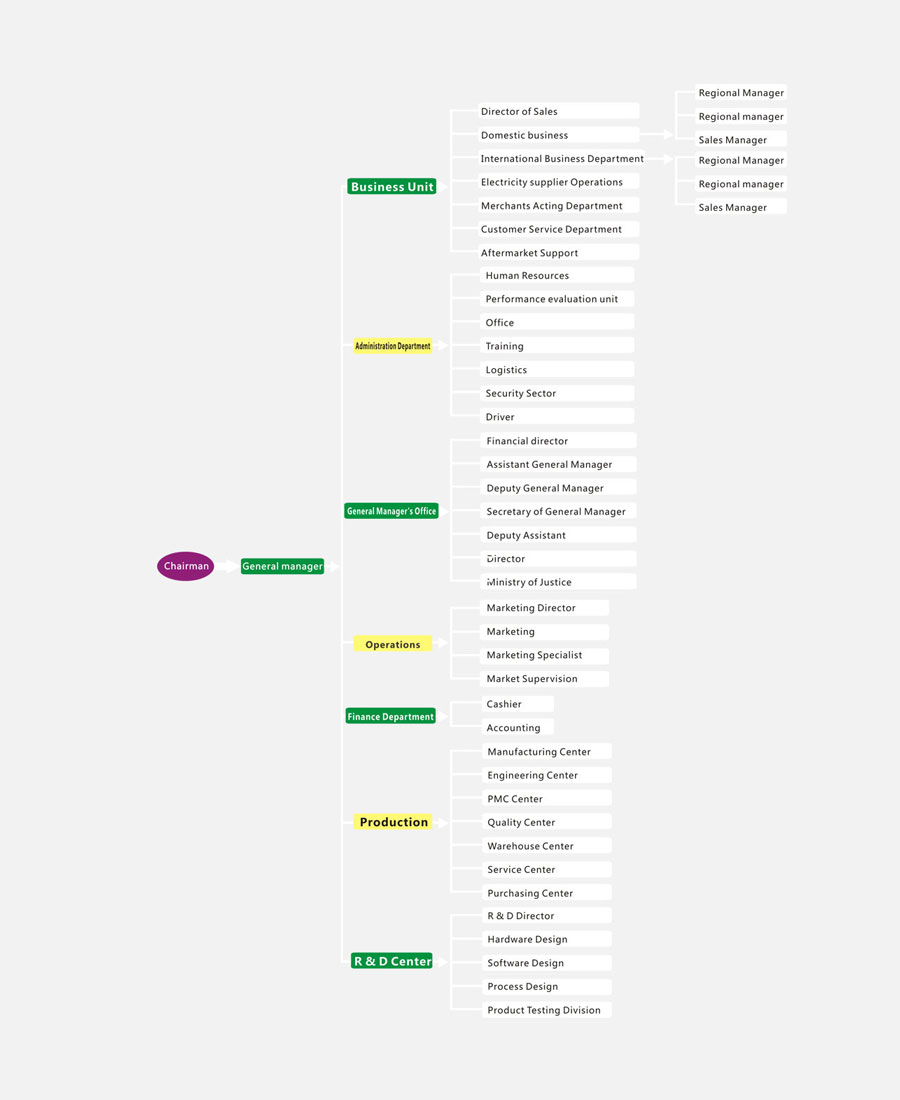Select the yellow Operations node
The height and width of the screenshot is (1100, 900).
coord(392,644)
